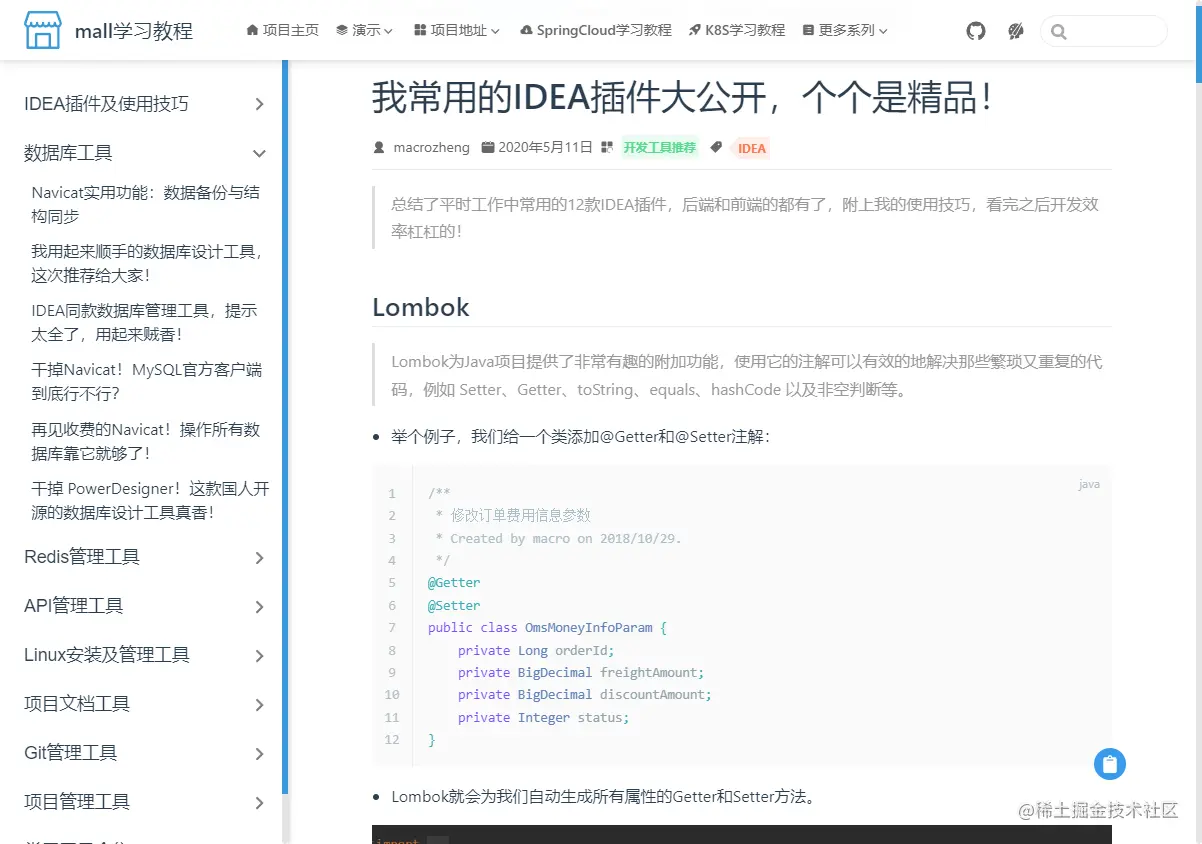Open 再见收费的Navicat article link
This screenshot has width=1202, height=844.
146,441
